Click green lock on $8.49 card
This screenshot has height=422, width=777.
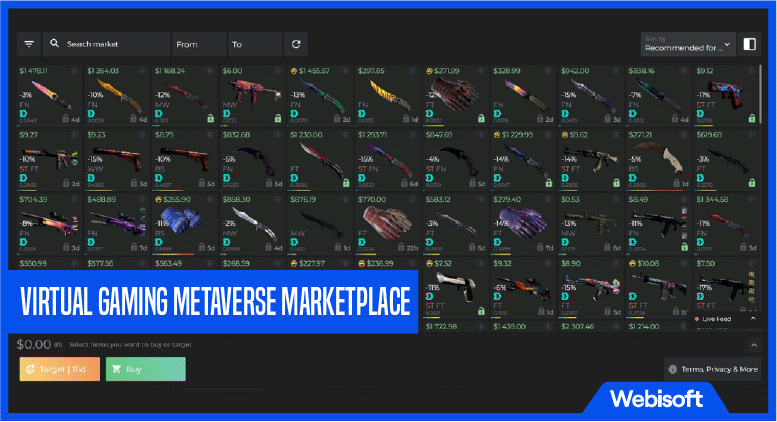point(684,247)
